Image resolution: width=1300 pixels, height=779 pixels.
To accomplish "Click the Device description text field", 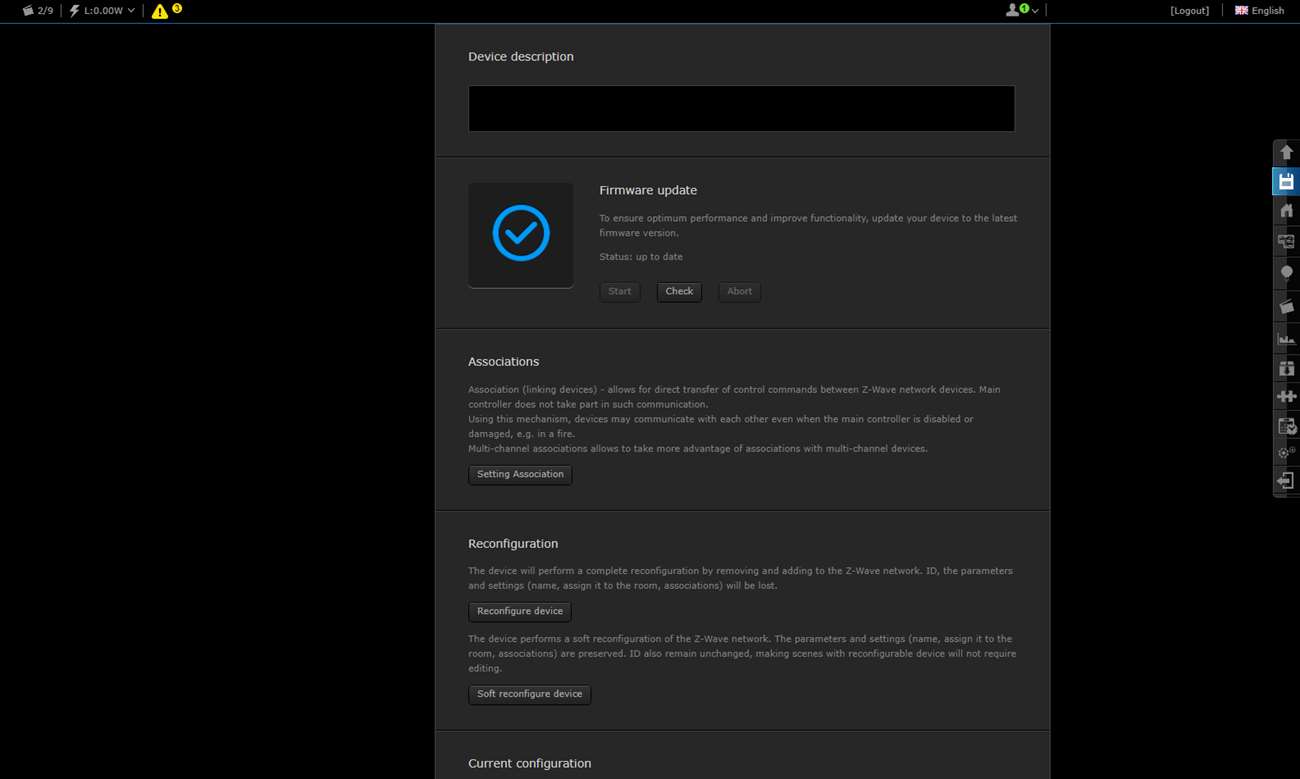I will click(741, 108).
